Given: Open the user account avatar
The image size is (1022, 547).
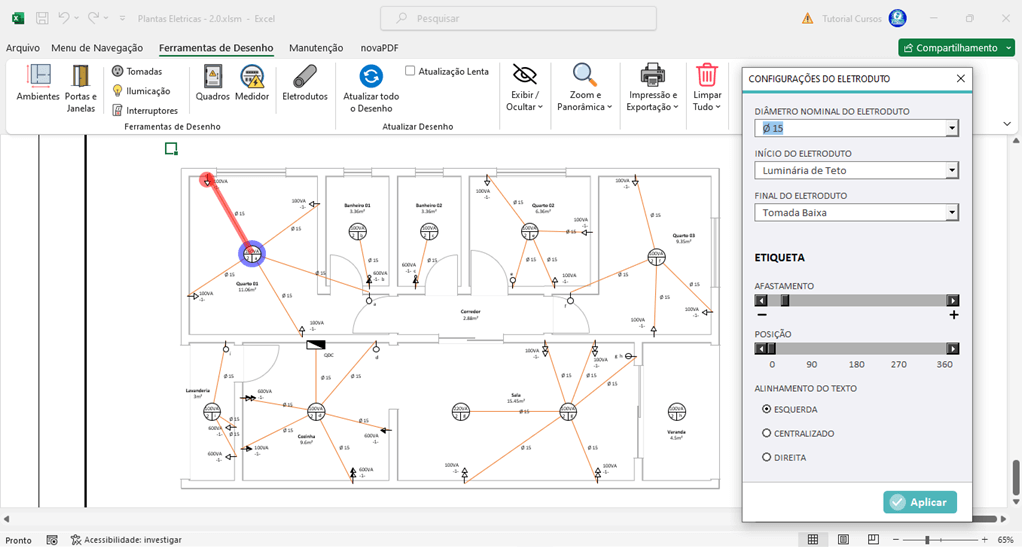Looking at the screenshot, I should 898,18.
